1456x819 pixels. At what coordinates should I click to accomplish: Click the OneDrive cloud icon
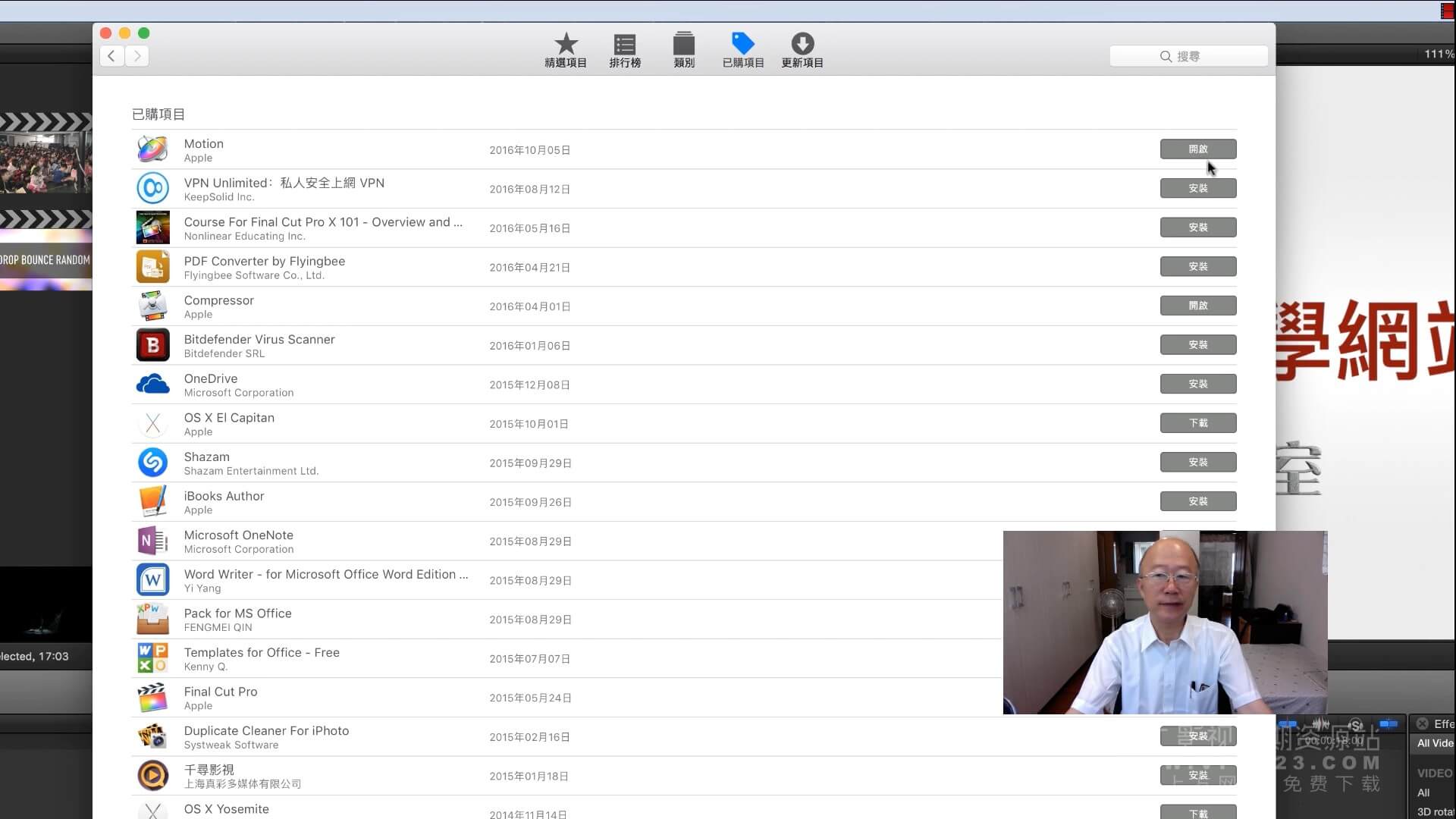click(152, 384)
